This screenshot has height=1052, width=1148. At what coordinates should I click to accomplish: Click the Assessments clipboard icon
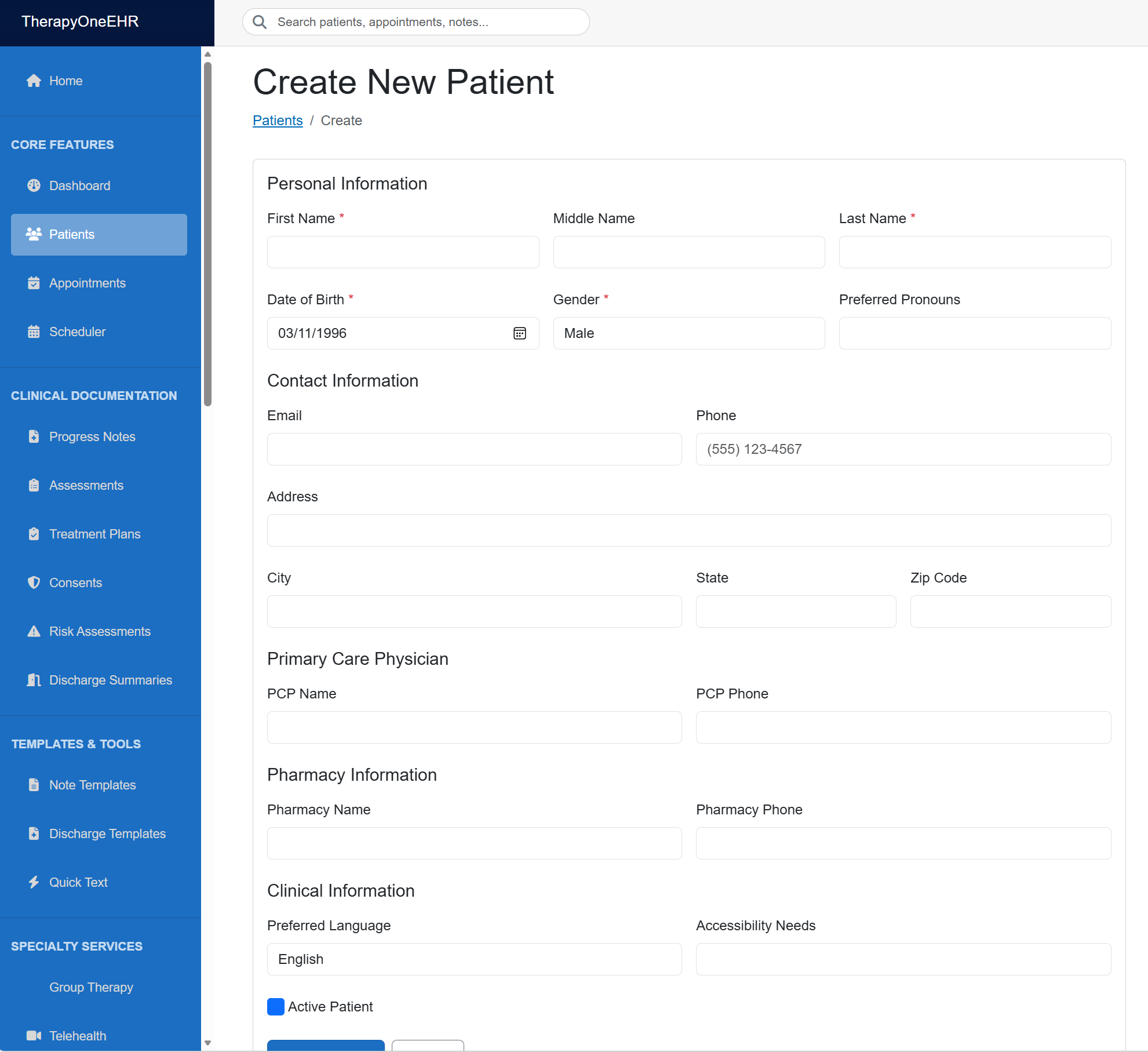coord(34,485)
